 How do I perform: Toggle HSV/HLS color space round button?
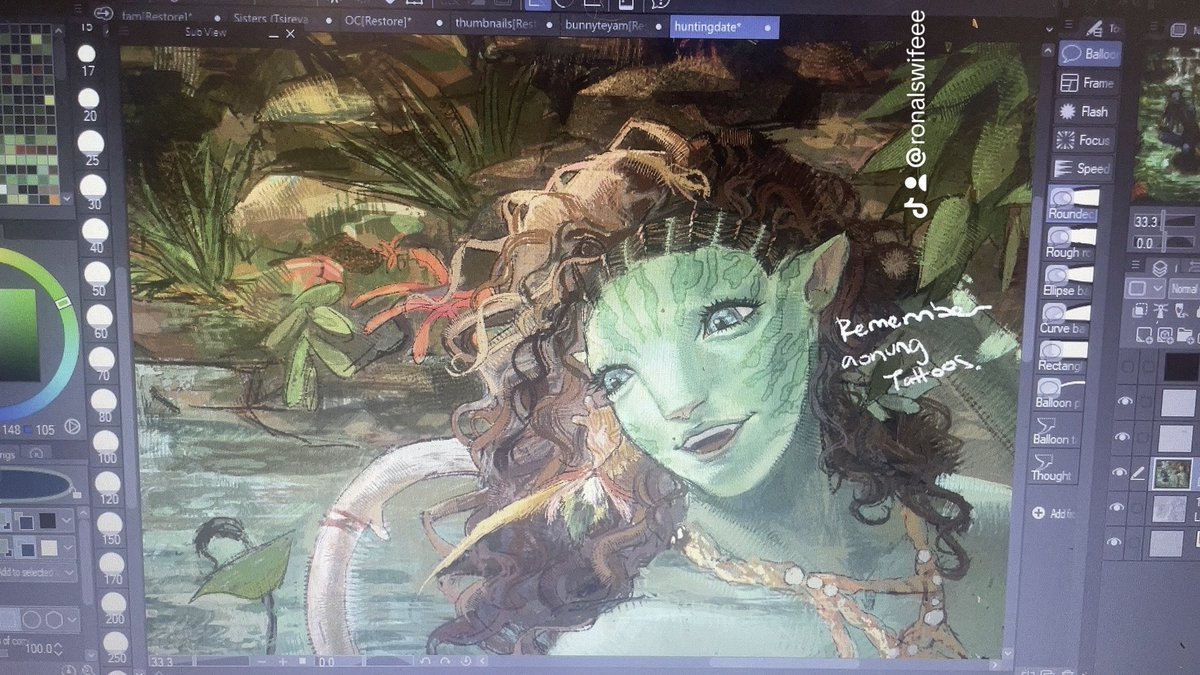click(x=71, y=427)
